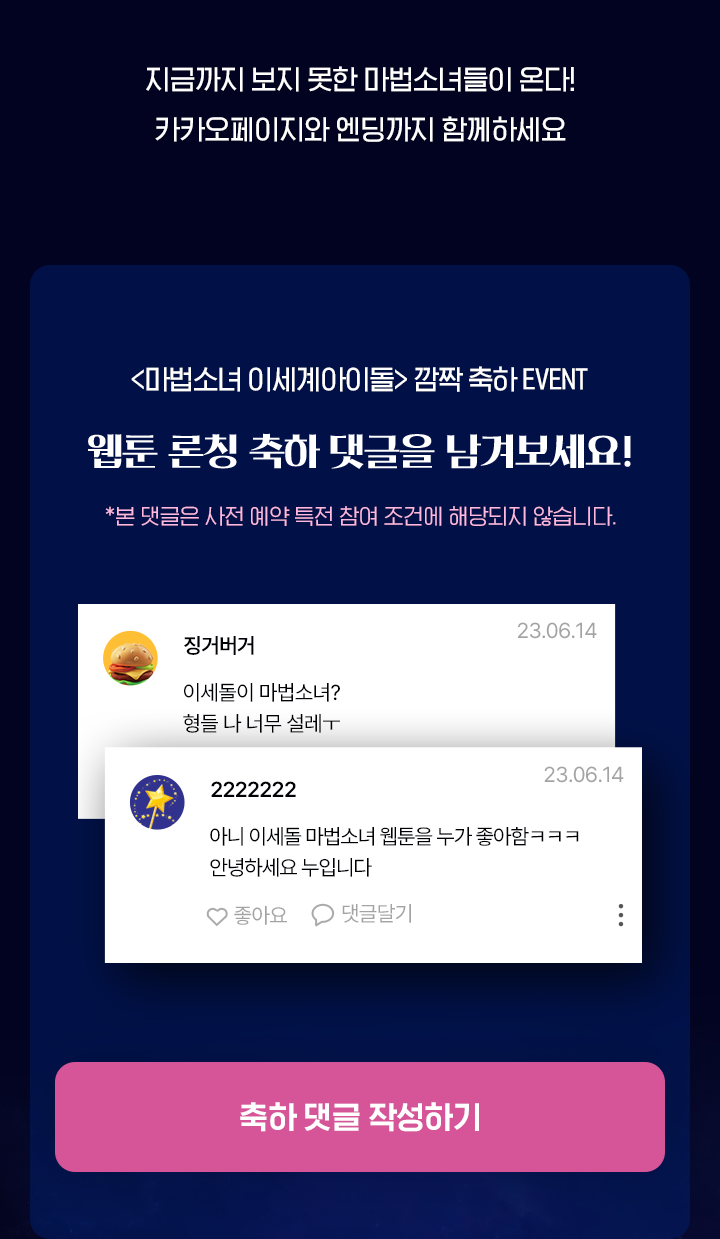Click the 좋아요 label
This screenshot has width=720, height=1239.
[x=260, y=915]
